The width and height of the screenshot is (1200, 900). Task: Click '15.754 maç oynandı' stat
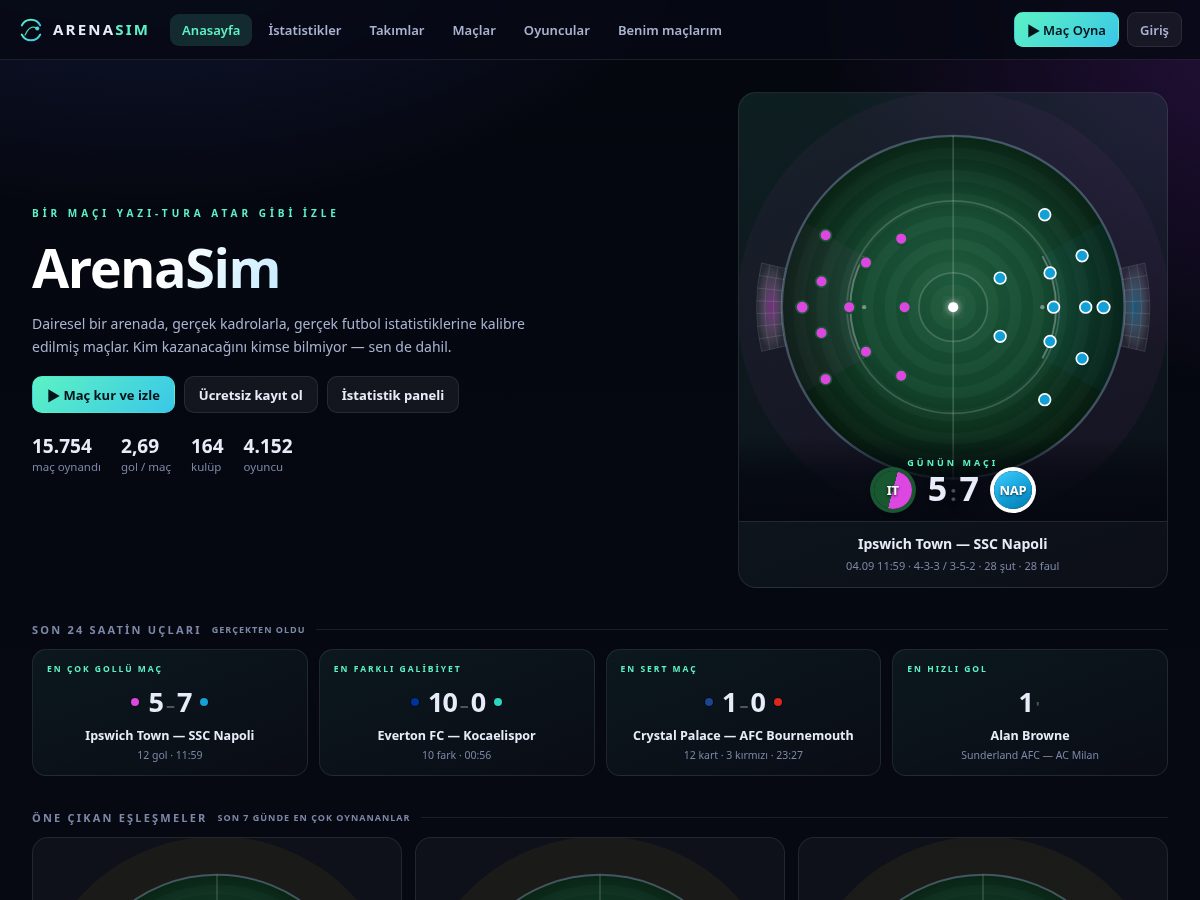[x=66, y=455]
